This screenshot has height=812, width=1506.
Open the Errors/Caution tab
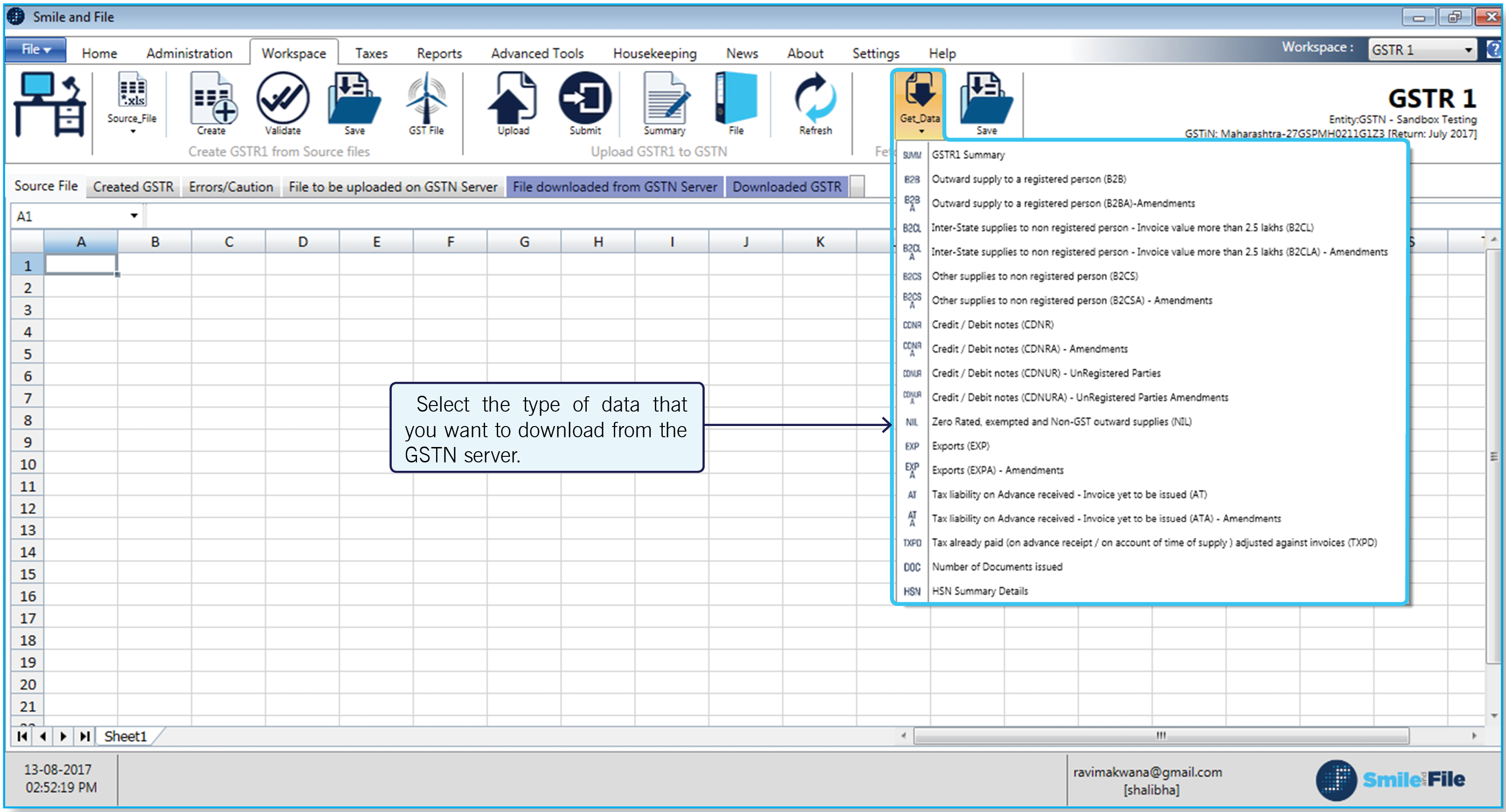(x=231, y=186)
